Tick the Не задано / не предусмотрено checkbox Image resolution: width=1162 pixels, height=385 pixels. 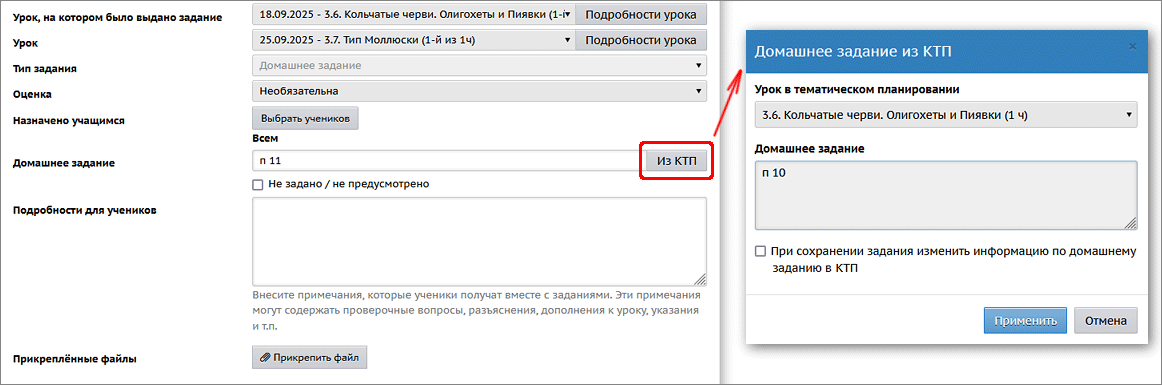click(258, 184)
